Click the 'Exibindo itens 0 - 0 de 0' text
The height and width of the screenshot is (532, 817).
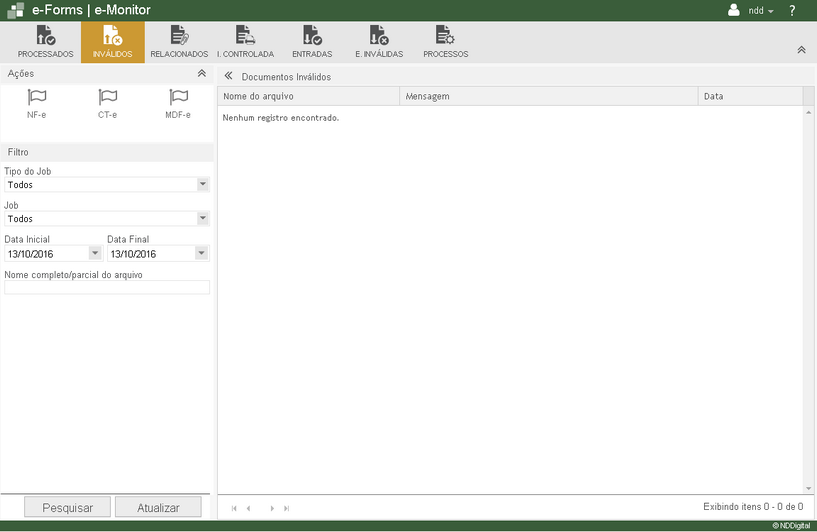[x=753, y=506]
